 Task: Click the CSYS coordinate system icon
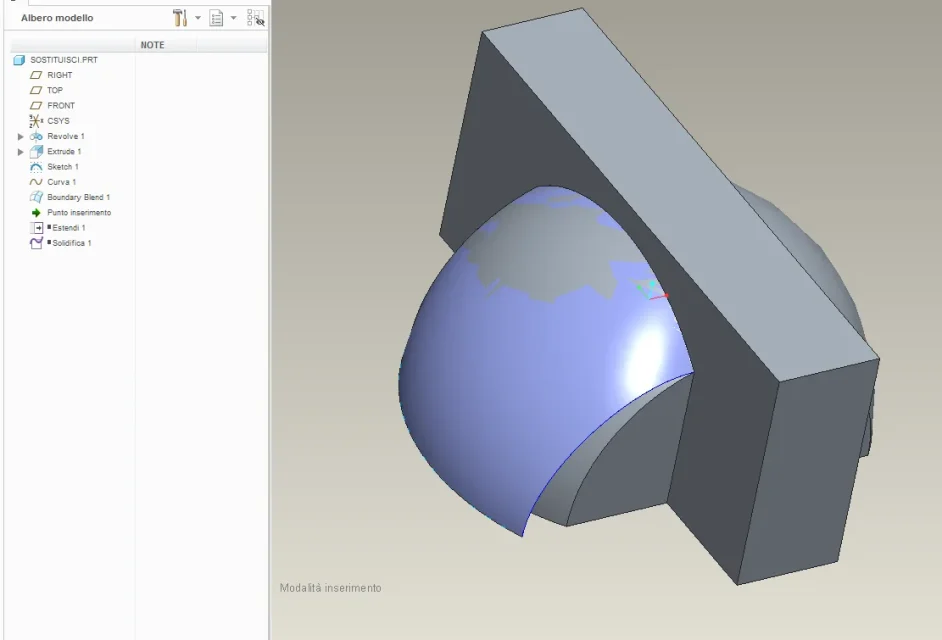pos(37,121)
